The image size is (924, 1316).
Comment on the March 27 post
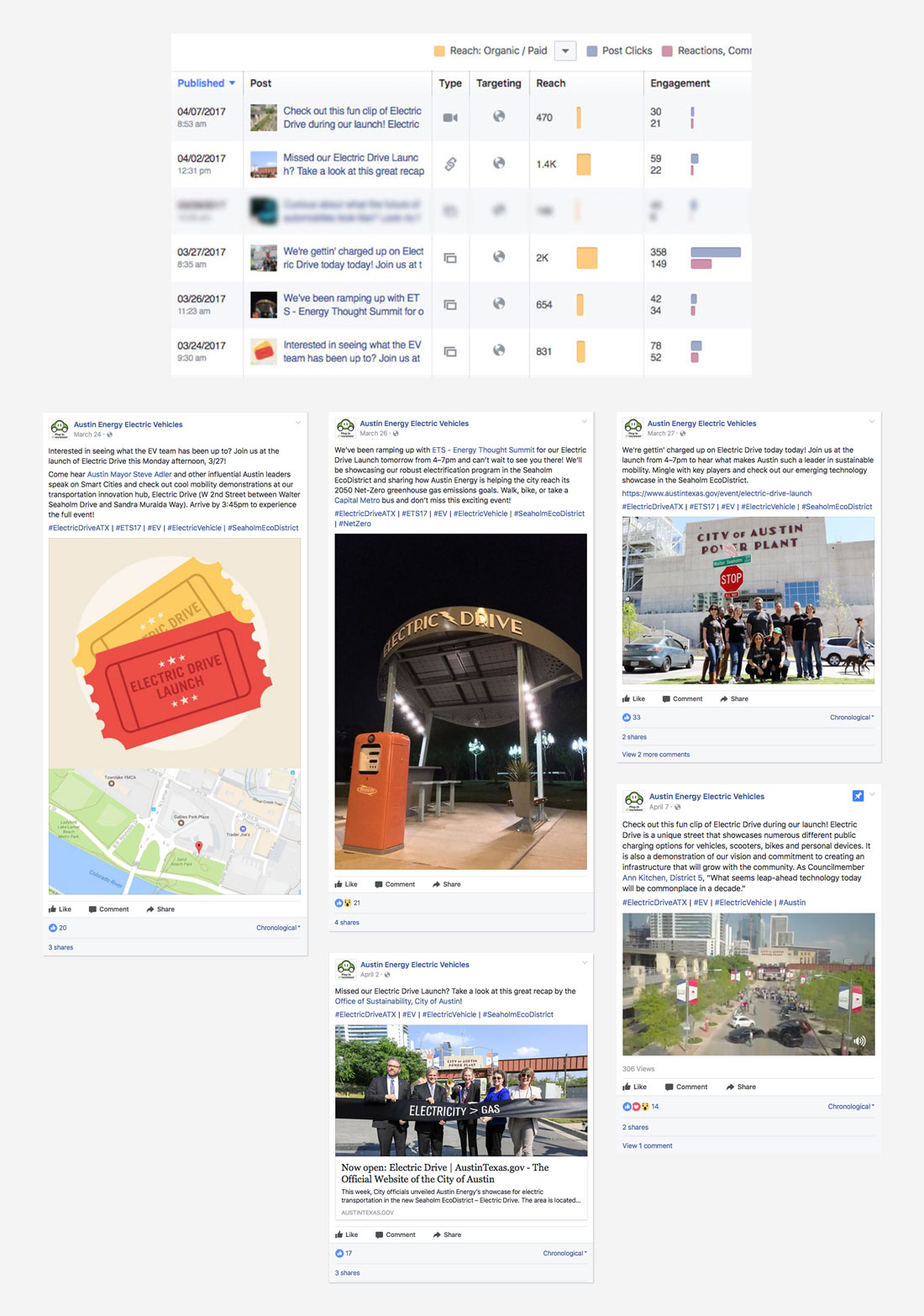point(682,699)
